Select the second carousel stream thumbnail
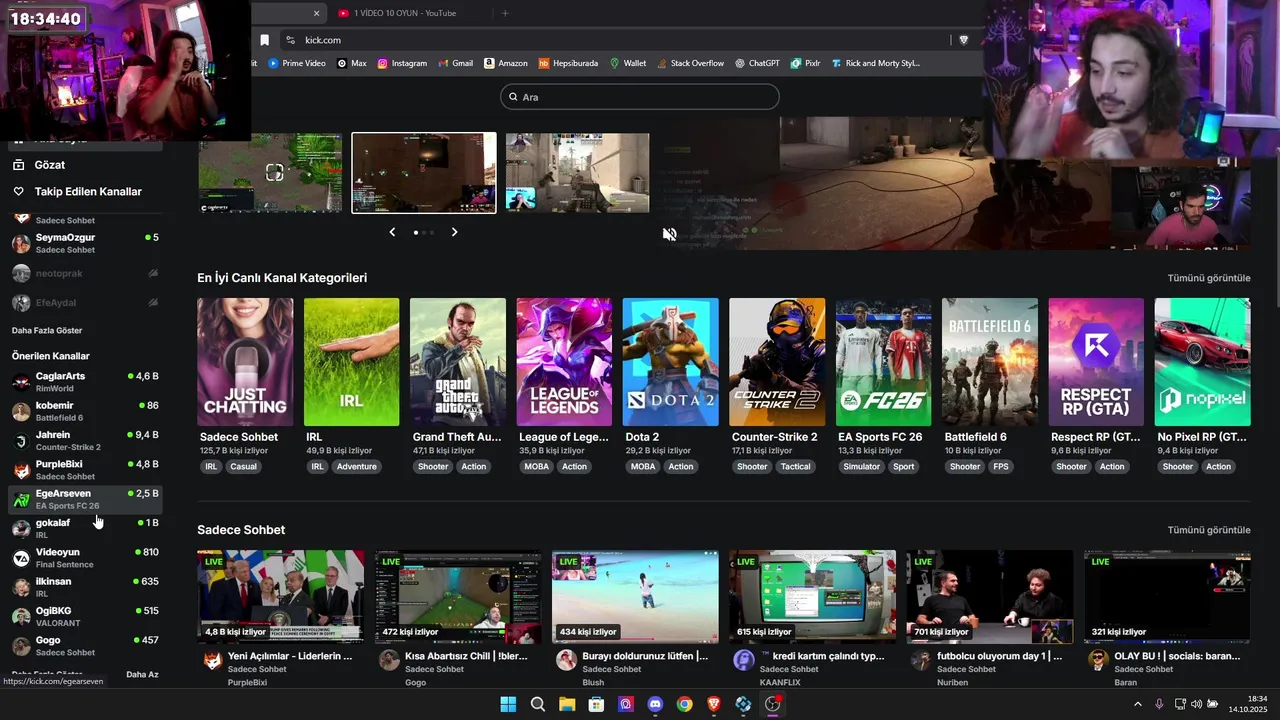This screenshot has width=1280, height=720. click(424, 173)
